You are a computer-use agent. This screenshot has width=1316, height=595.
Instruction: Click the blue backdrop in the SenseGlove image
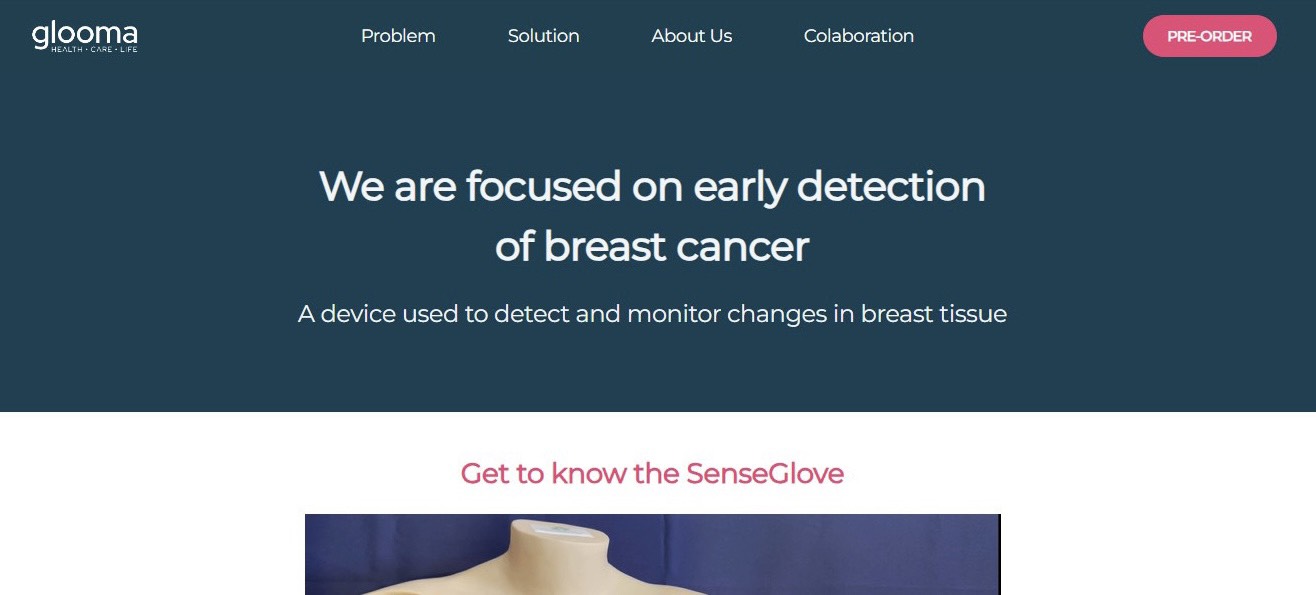coord(850,550)
